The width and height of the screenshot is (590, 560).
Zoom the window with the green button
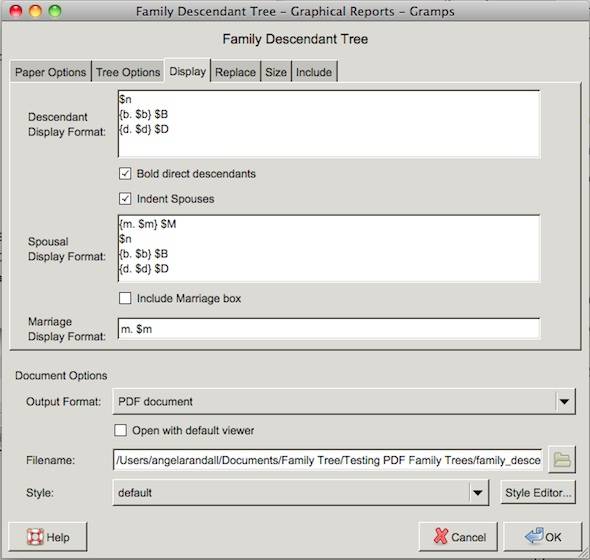(55, 11)
